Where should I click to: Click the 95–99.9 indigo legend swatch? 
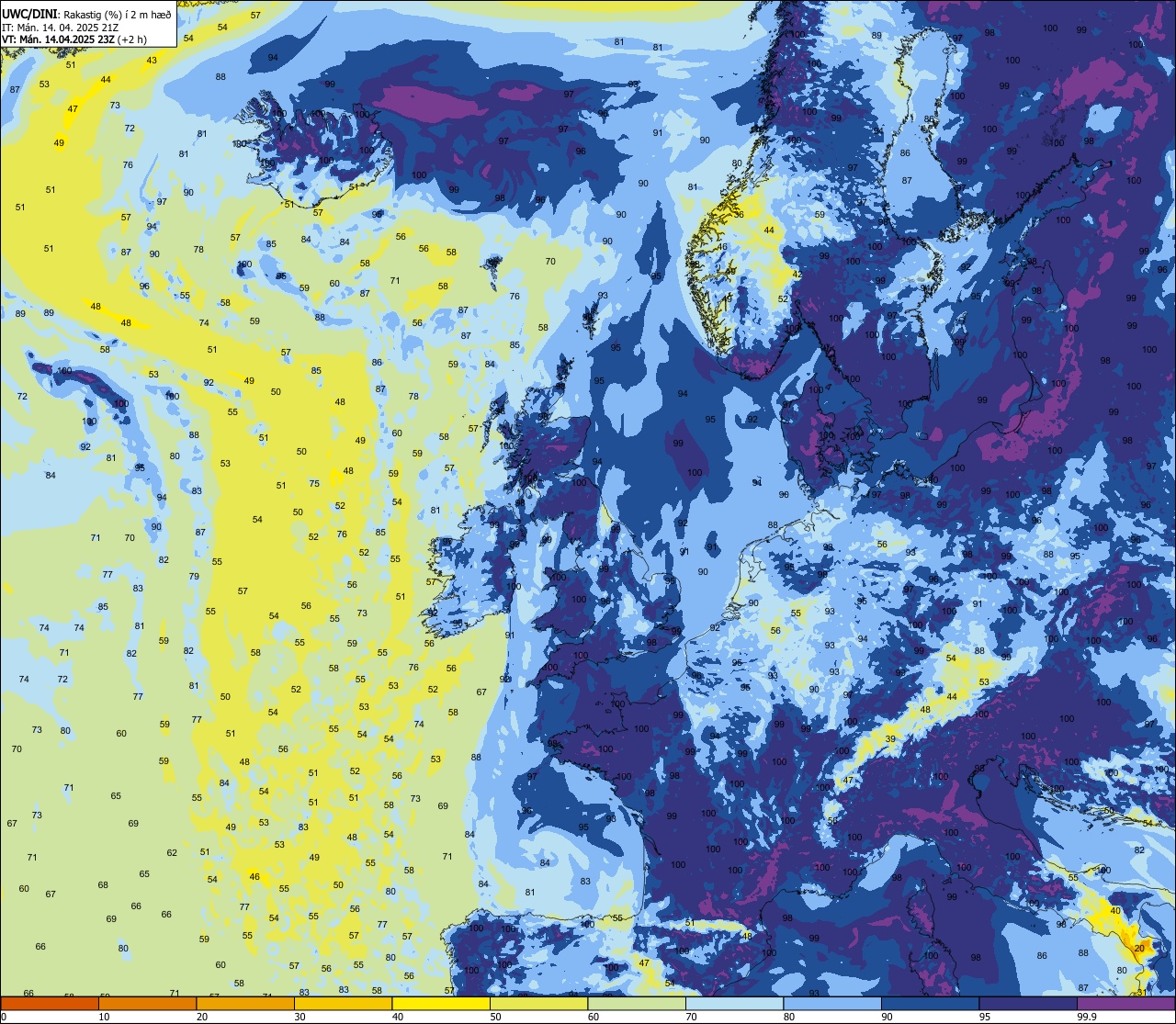(1028, 1004)
